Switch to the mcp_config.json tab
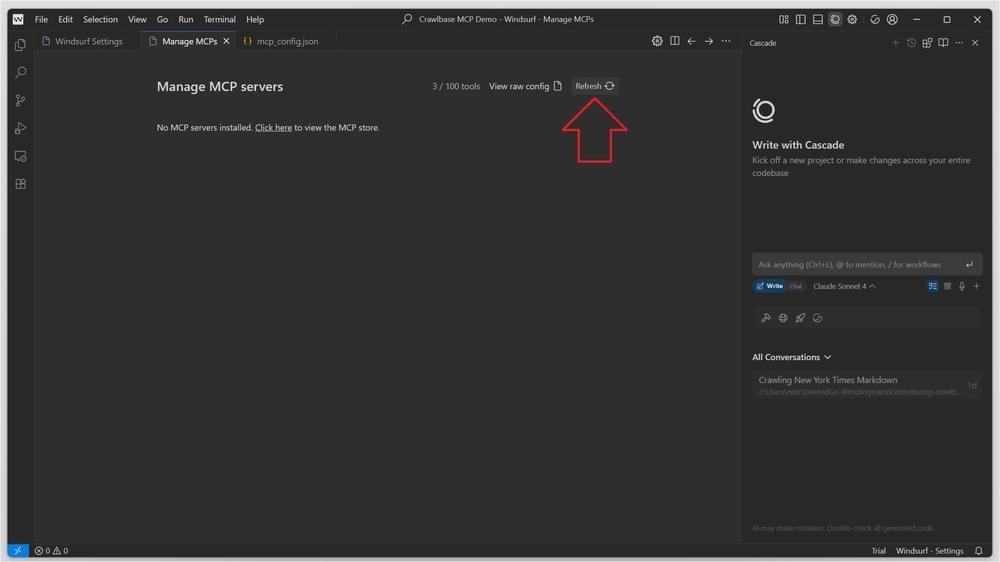The image size is (1000, 562). [286, 41]
